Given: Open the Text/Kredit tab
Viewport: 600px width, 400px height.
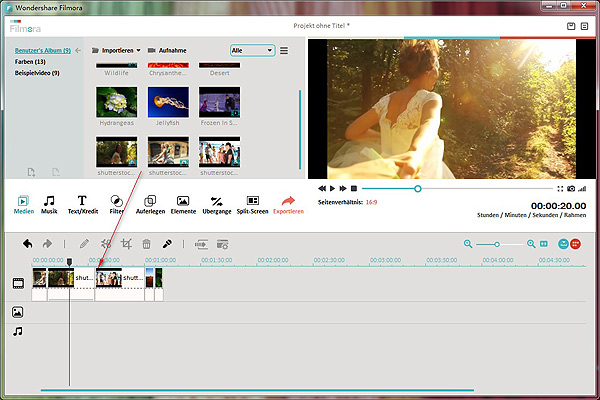Looking at the screenshot, I should [83, 205].
